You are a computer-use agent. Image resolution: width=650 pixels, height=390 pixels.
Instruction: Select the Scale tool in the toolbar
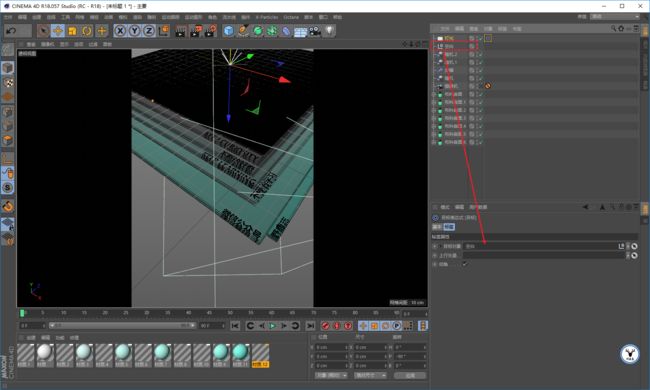click(x=73, y=31)
